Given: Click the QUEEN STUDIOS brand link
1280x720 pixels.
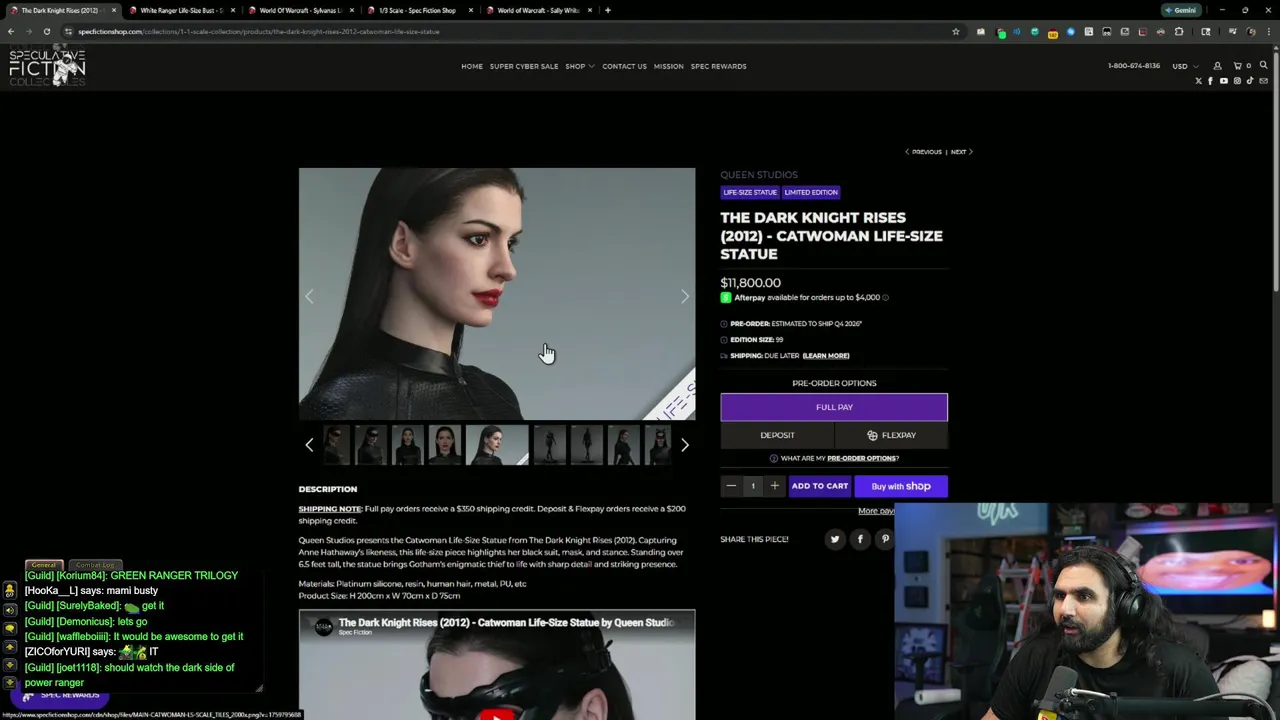Looking at the screenshot, I should [759, 175].
